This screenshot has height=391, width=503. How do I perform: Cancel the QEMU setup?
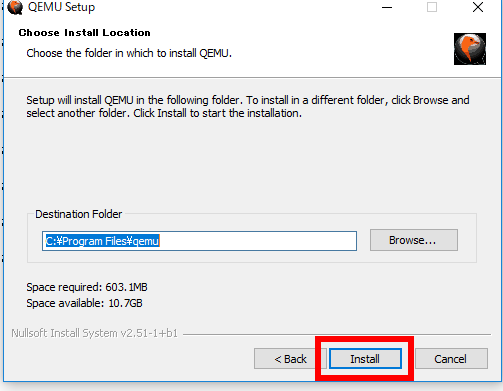tap(450, 359)
